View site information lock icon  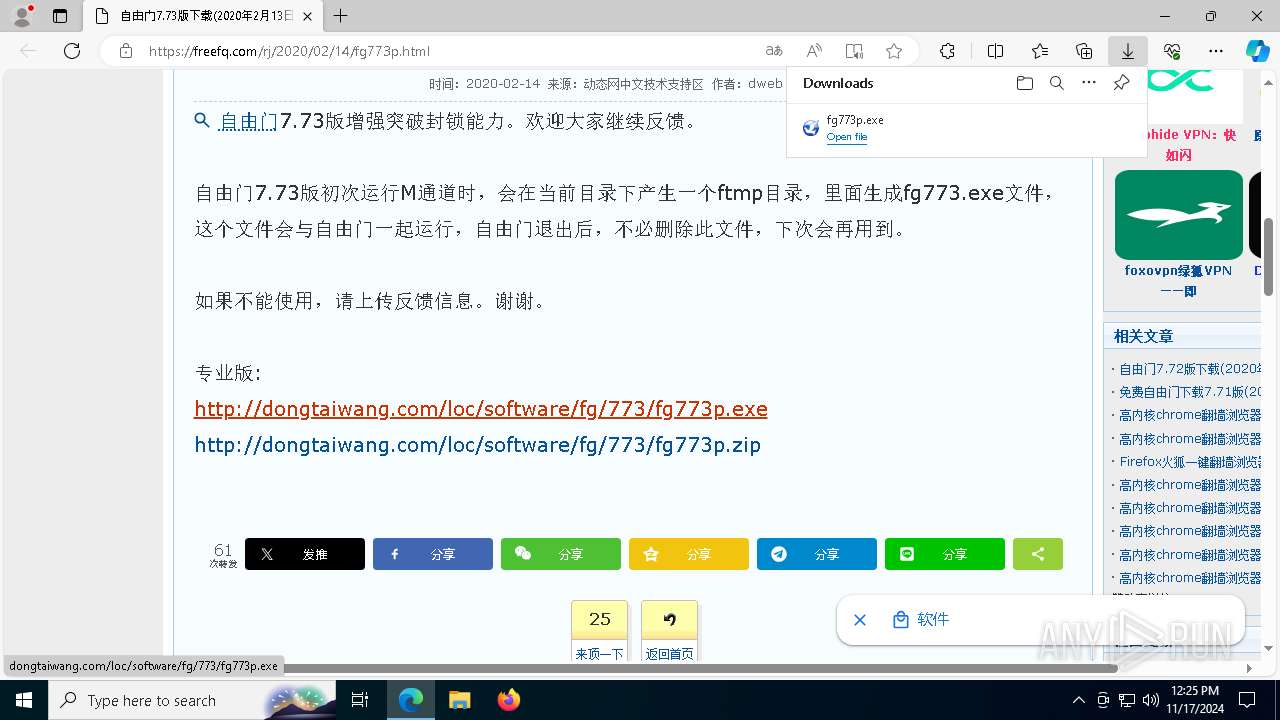coord(126,51)
